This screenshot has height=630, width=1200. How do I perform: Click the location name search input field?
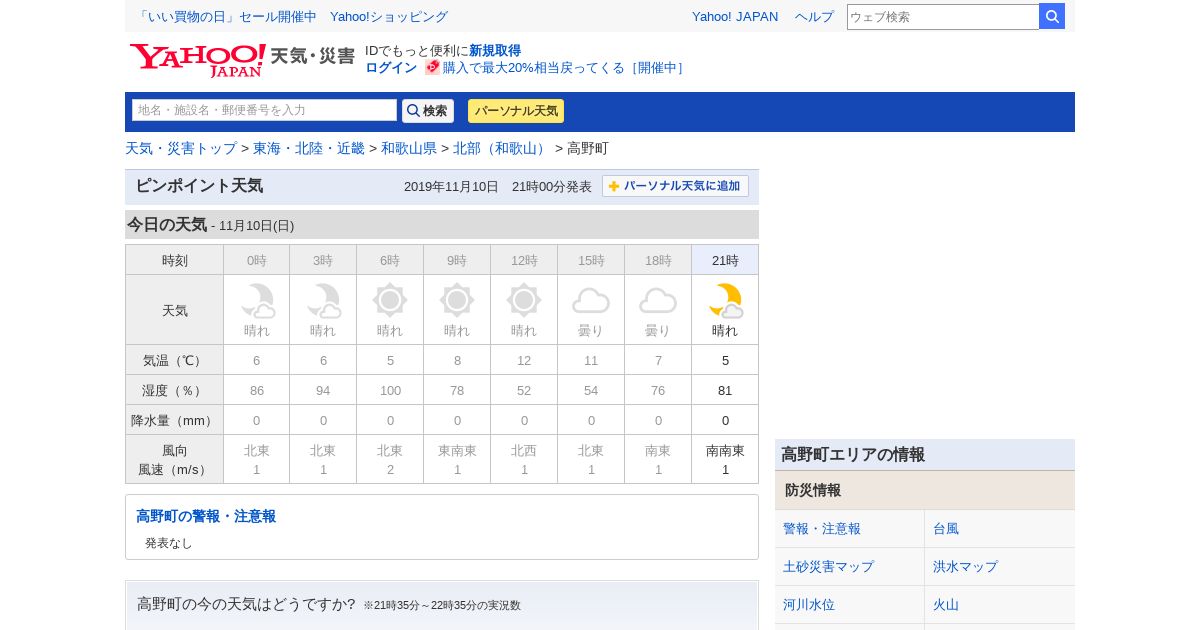tap(264, 110)
